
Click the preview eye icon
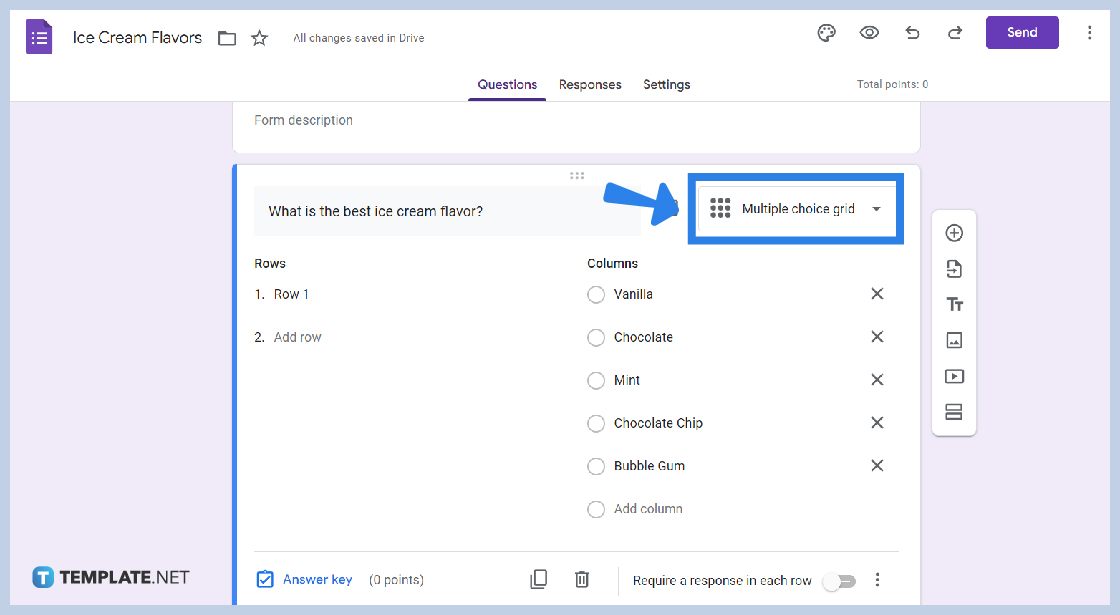[x=869, y=33]
